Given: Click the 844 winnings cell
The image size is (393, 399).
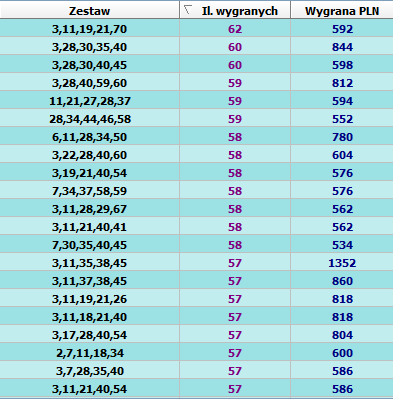Looking at the screenshot, I should click(342, 47).
